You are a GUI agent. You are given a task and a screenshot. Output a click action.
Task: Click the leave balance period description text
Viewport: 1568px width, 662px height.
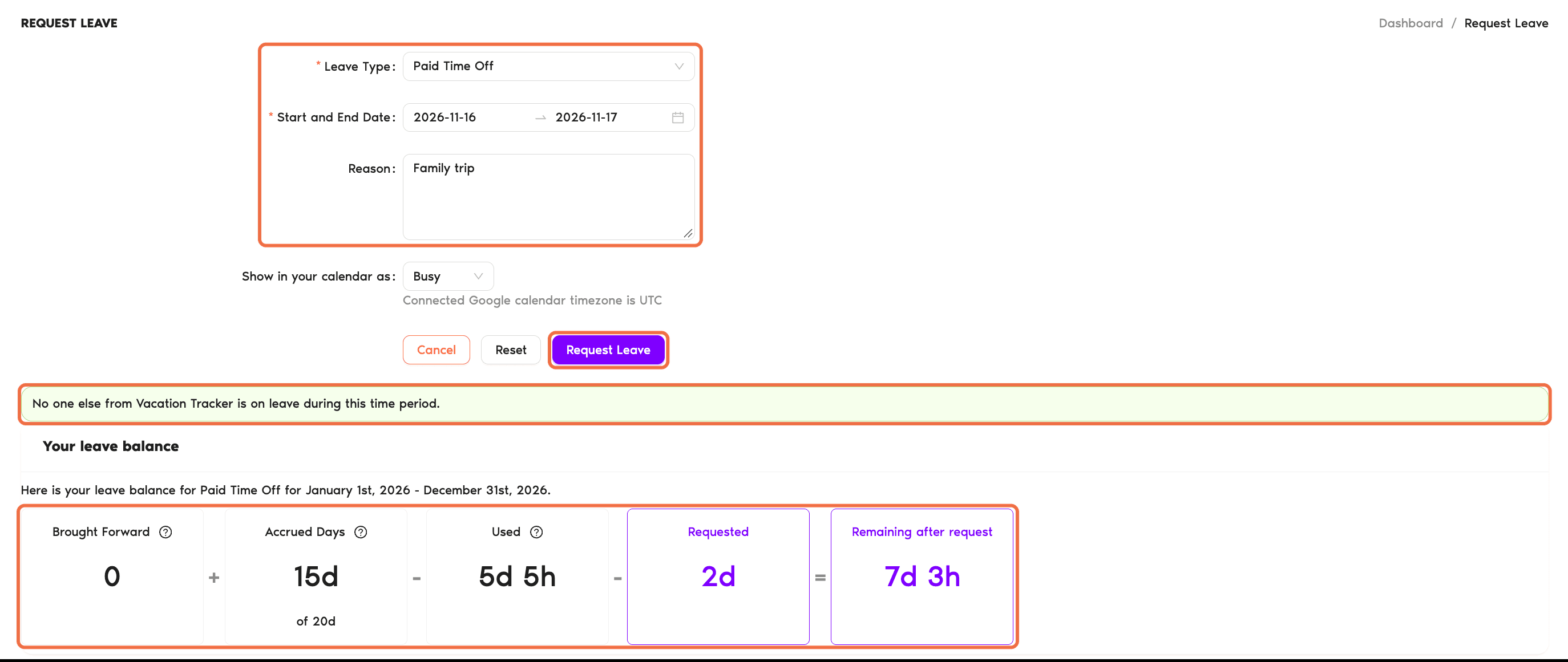point(285,490)
